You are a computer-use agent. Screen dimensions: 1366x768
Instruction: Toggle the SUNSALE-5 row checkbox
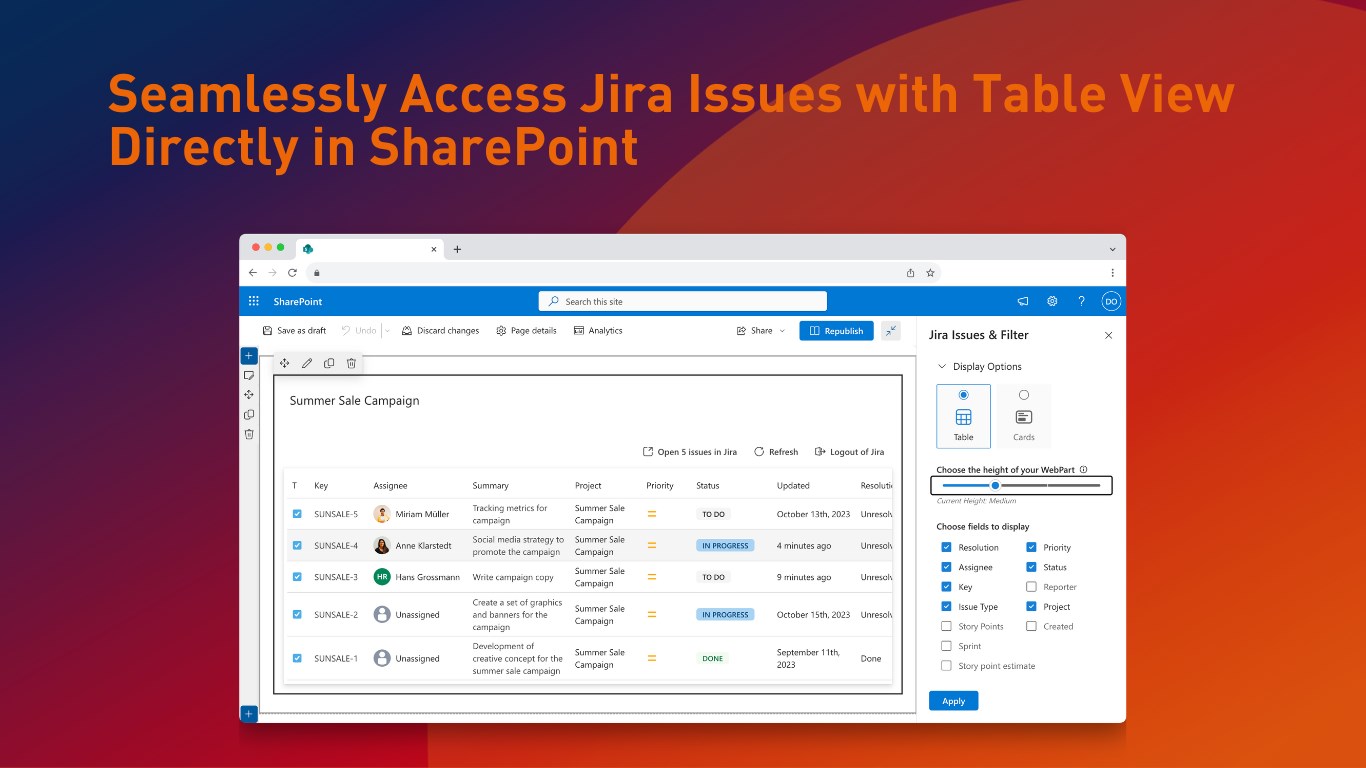tap(297, 514)
